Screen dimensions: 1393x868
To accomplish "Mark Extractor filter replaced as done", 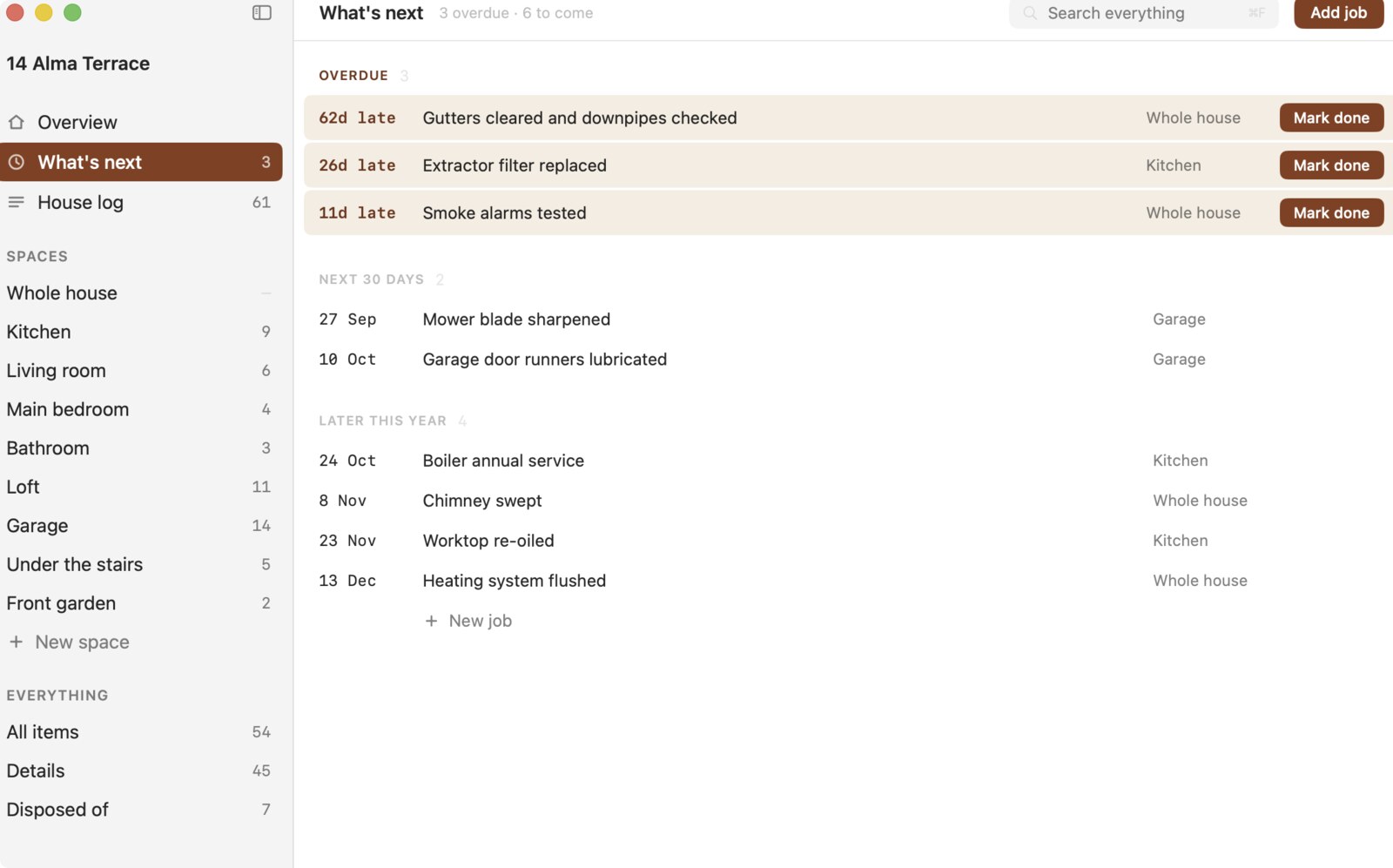I will [x=1331, y=165].
